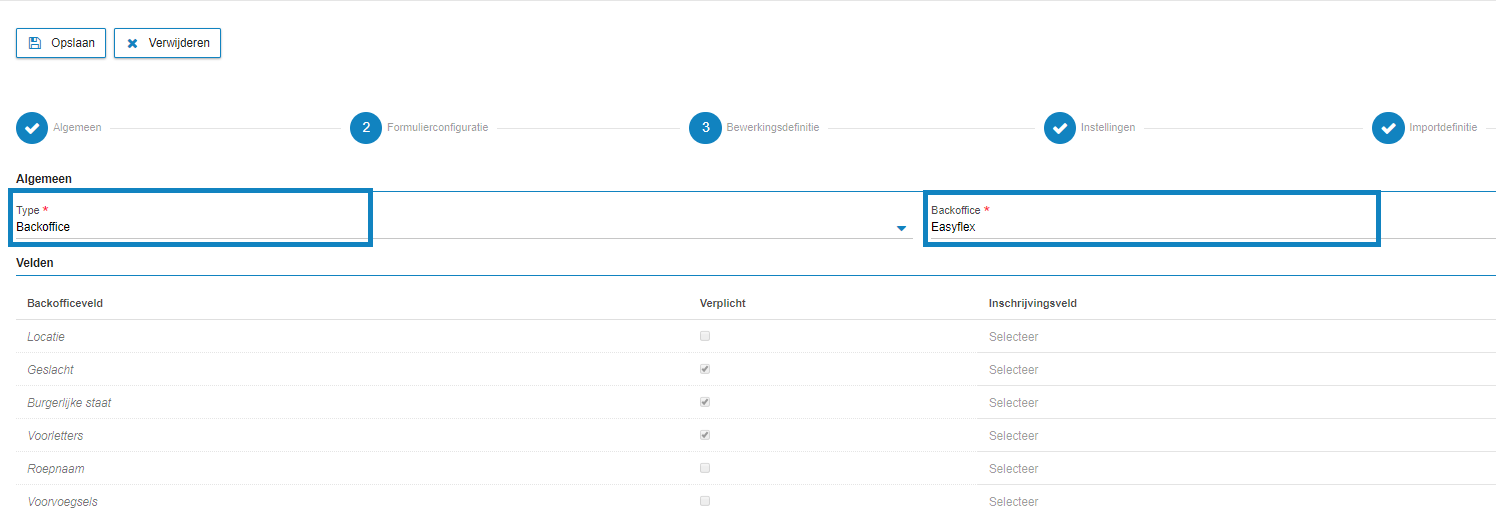Select the Instellingen step checkmark circle
The height and width of the screenshot is (513, 1496).
click(1060, 128)
